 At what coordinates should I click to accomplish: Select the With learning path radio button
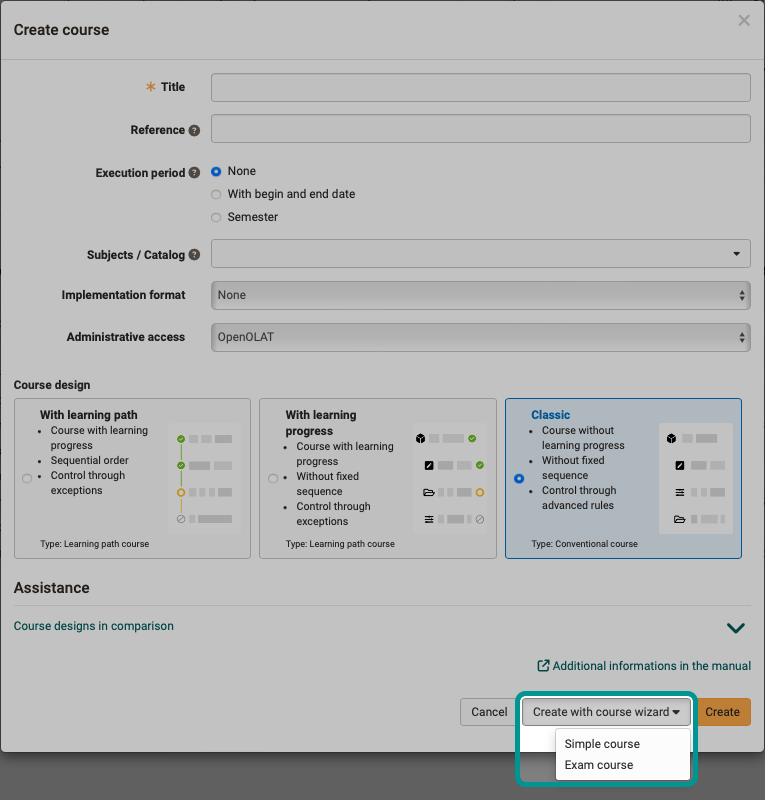26,479
